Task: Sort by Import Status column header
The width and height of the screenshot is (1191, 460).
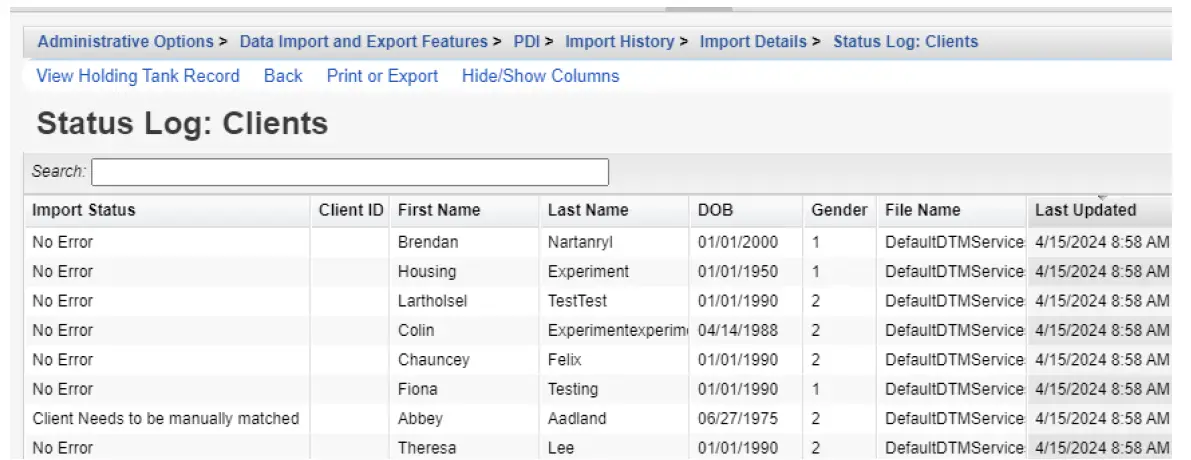Action: point(168,210)
